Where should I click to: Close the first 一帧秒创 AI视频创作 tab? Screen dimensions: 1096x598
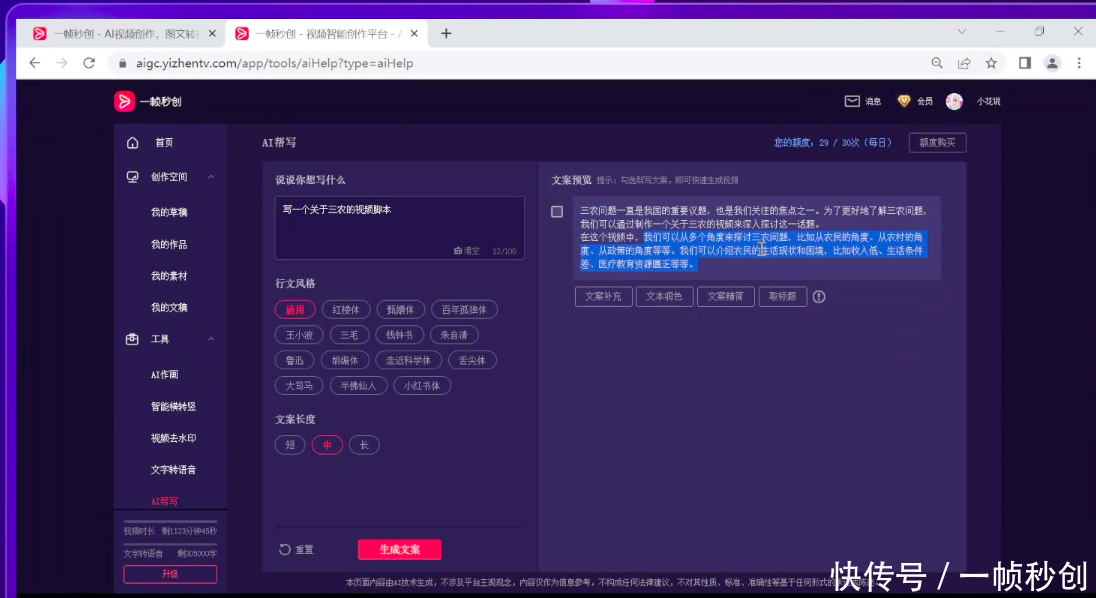212,34
